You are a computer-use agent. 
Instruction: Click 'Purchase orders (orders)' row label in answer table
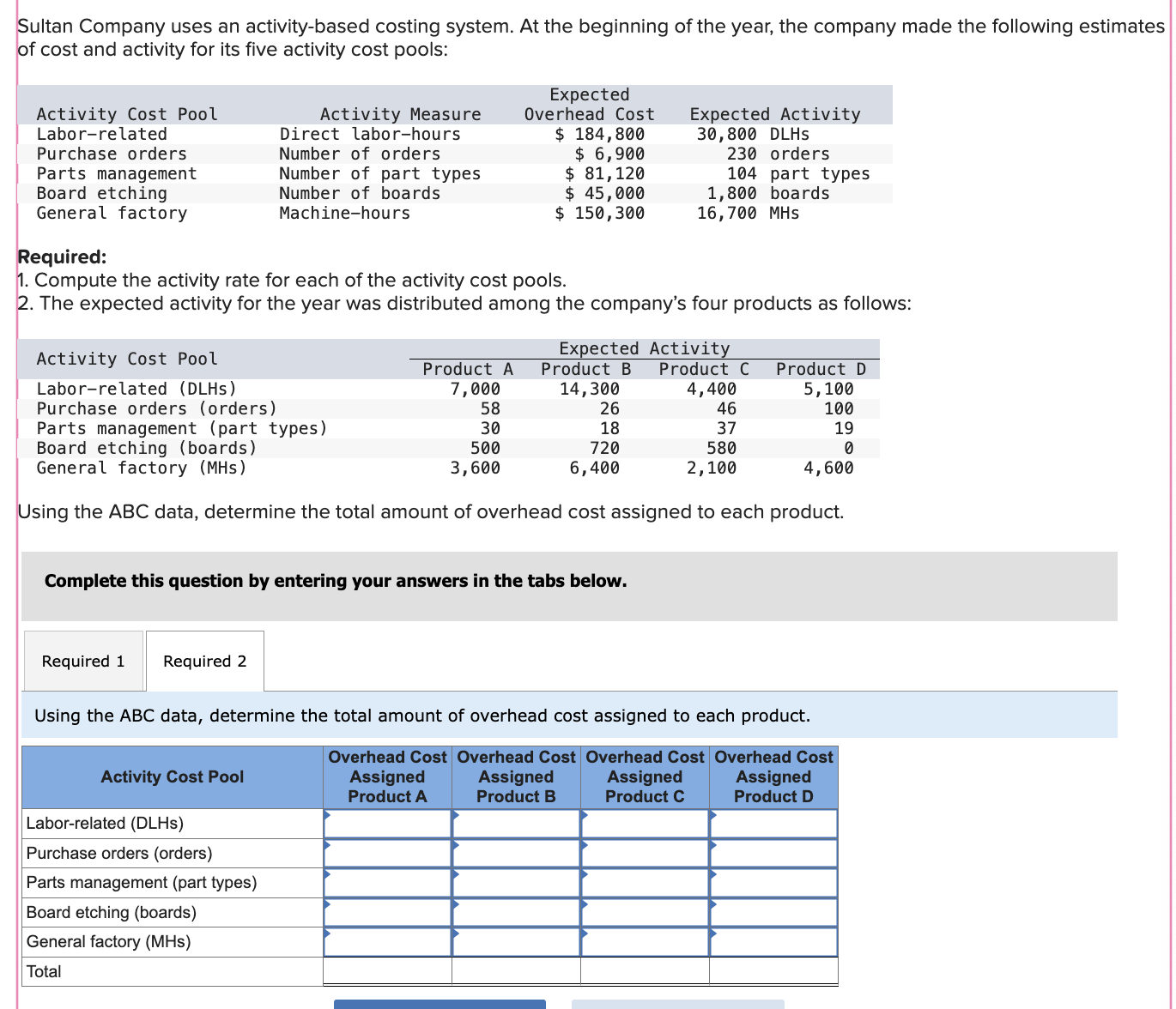pos(119,853)
